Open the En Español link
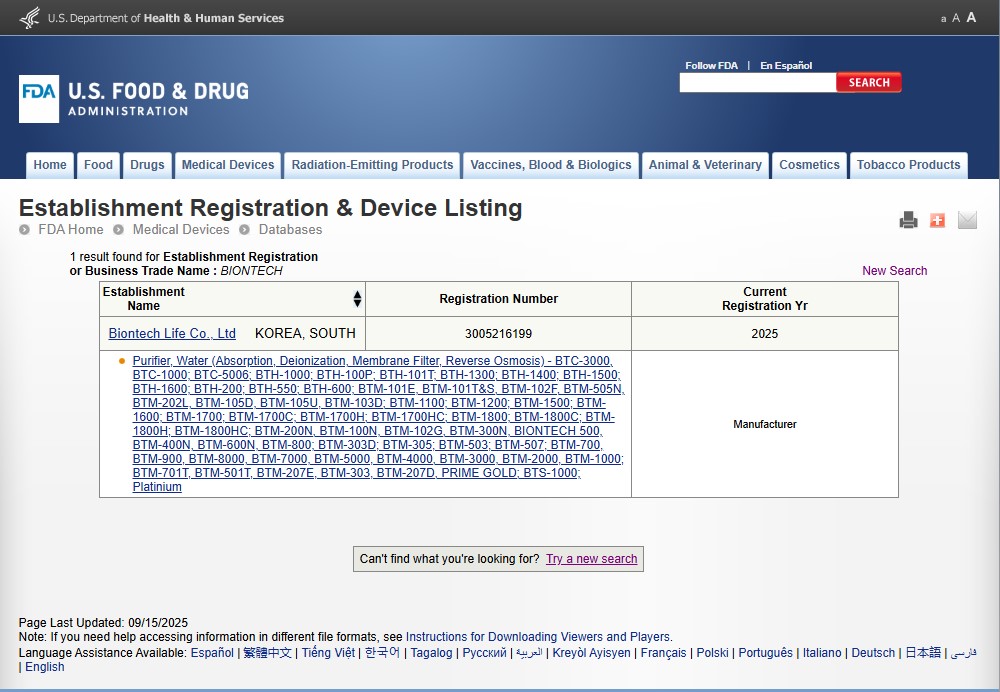The image size is (1000, 692). pos(786,66)
